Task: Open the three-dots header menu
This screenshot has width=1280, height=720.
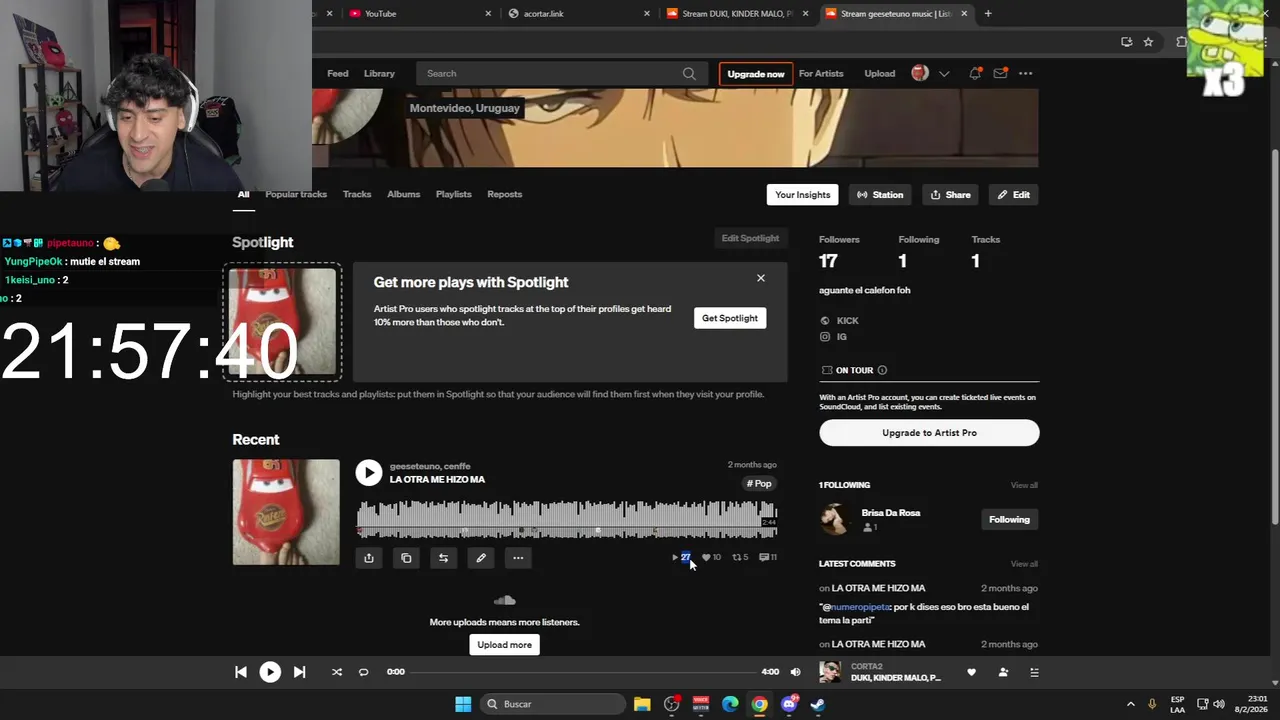Action: pos(1025,73)
